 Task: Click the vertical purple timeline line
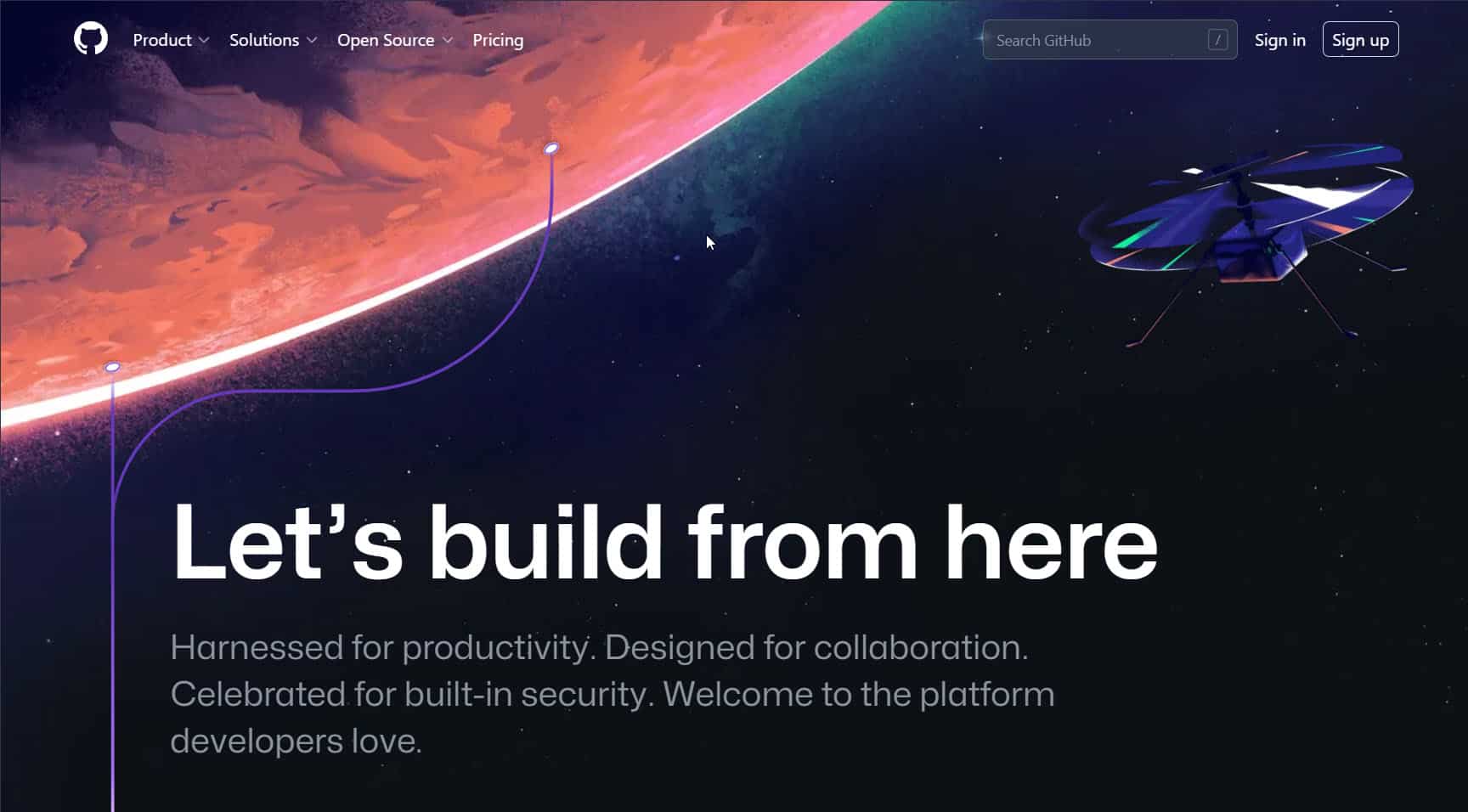pos(112,595)
